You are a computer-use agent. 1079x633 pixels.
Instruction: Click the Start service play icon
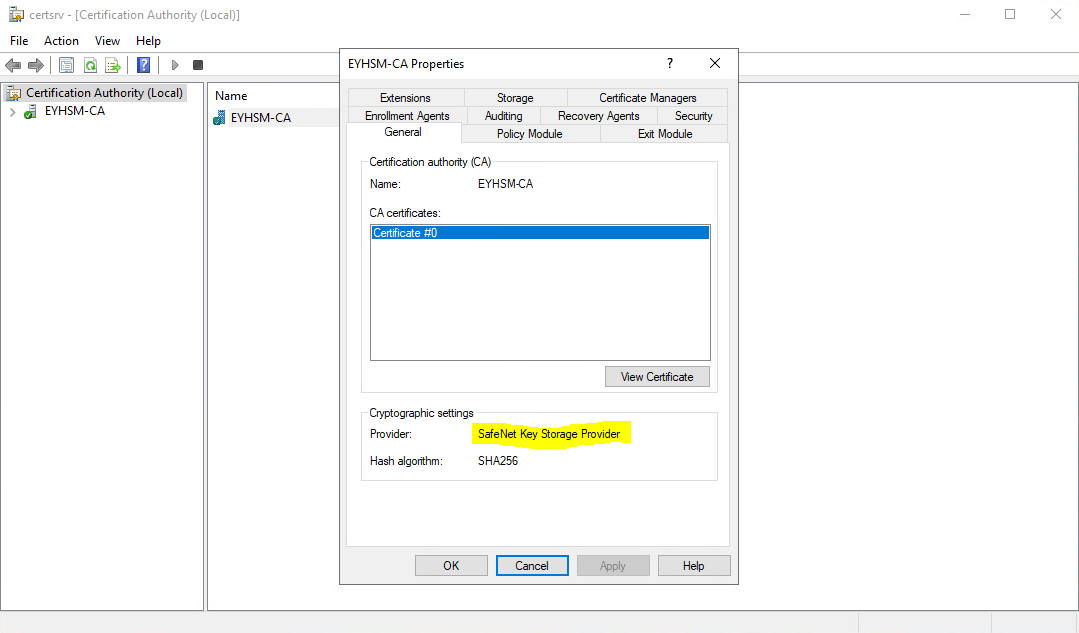(175, 65)
